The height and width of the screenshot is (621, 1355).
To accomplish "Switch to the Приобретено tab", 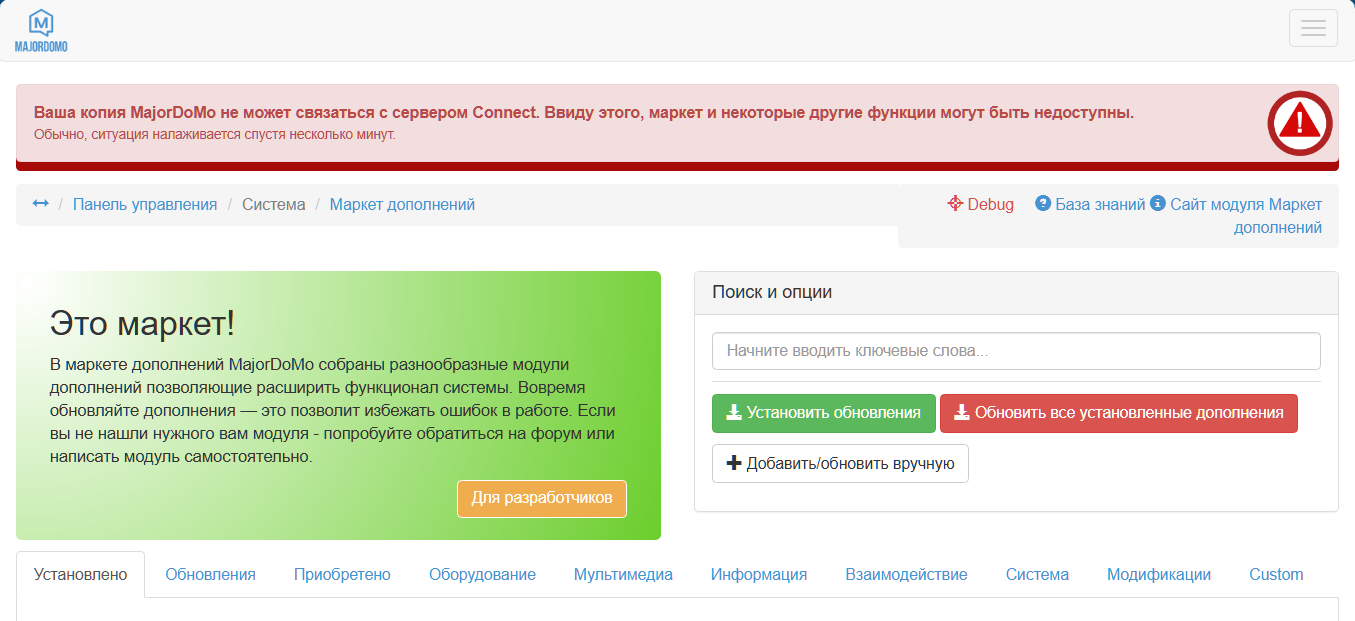I will coord(342,574).
